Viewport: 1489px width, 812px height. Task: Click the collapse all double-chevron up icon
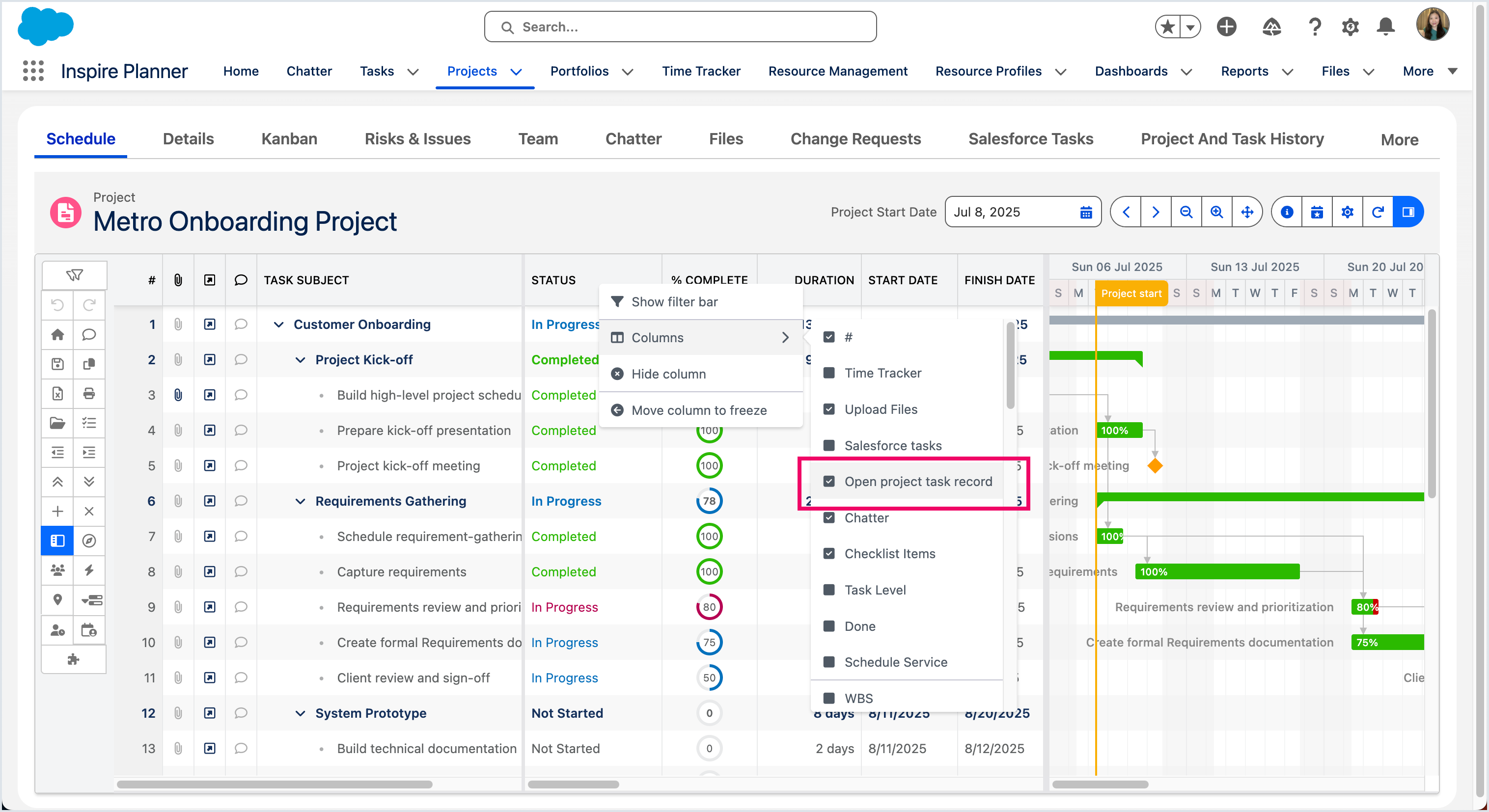(58, 482)
